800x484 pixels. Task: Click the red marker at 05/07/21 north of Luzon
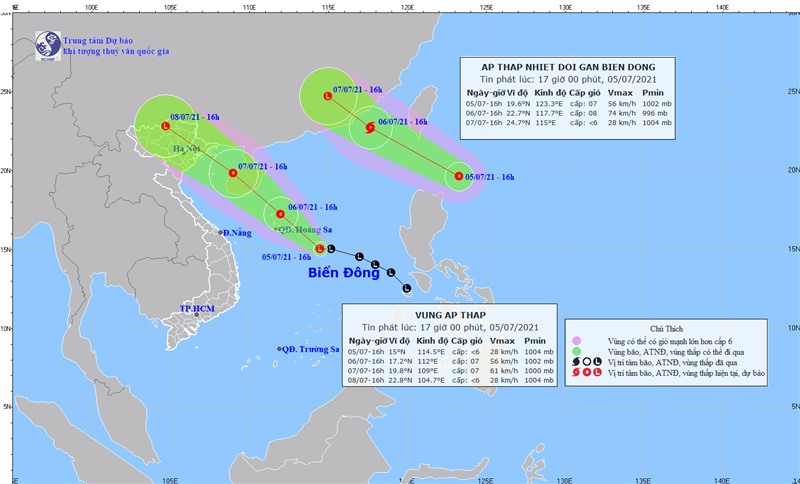(459, 176)
